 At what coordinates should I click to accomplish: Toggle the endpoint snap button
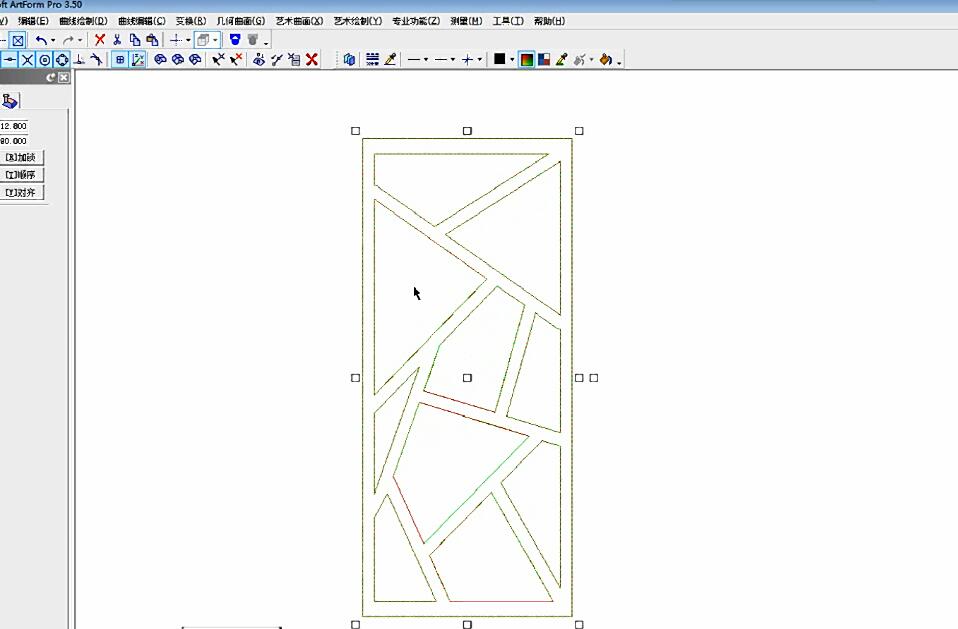[x=10, y=60]
